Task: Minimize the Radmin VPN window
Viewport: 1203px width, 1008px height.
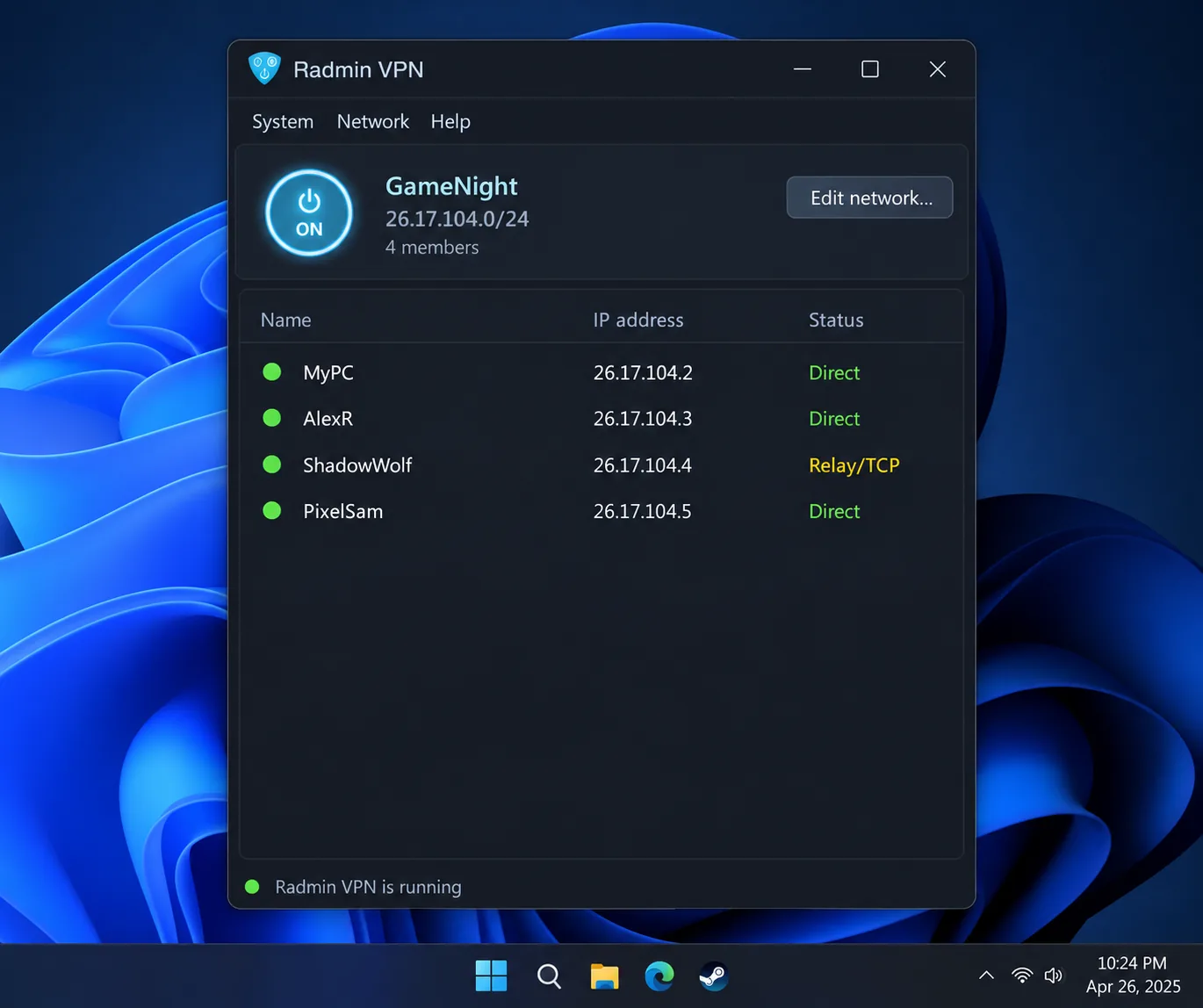Action: (803, 69)
